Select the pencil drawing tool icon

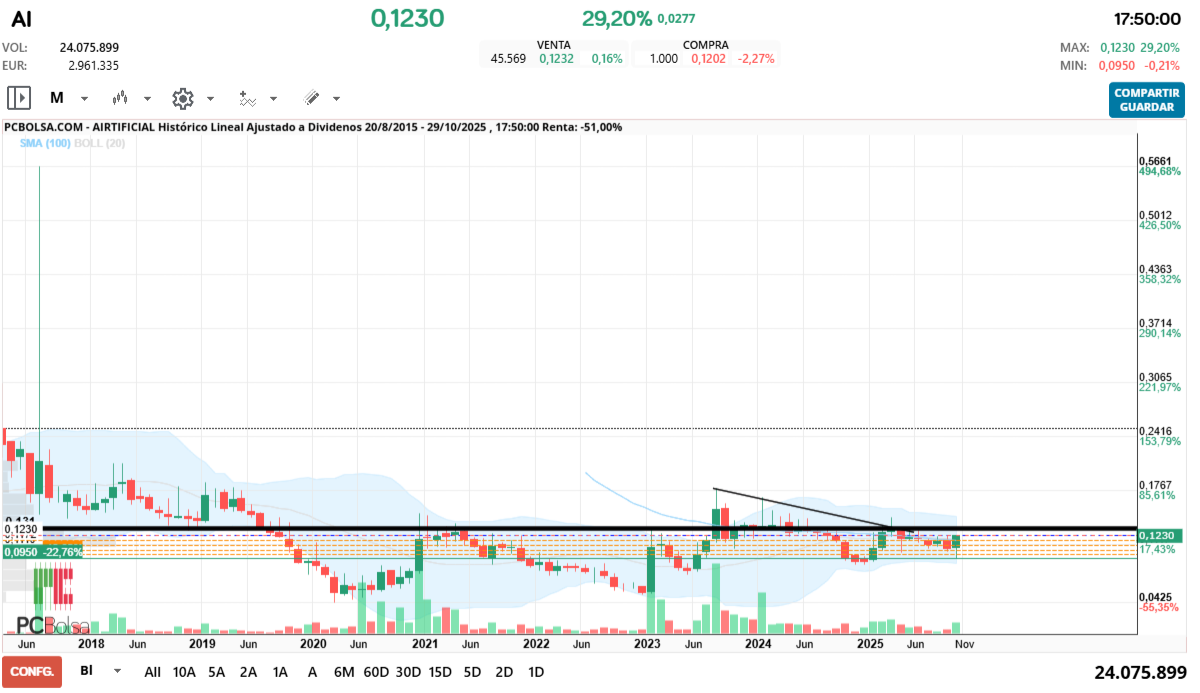(x=311, y=98)
